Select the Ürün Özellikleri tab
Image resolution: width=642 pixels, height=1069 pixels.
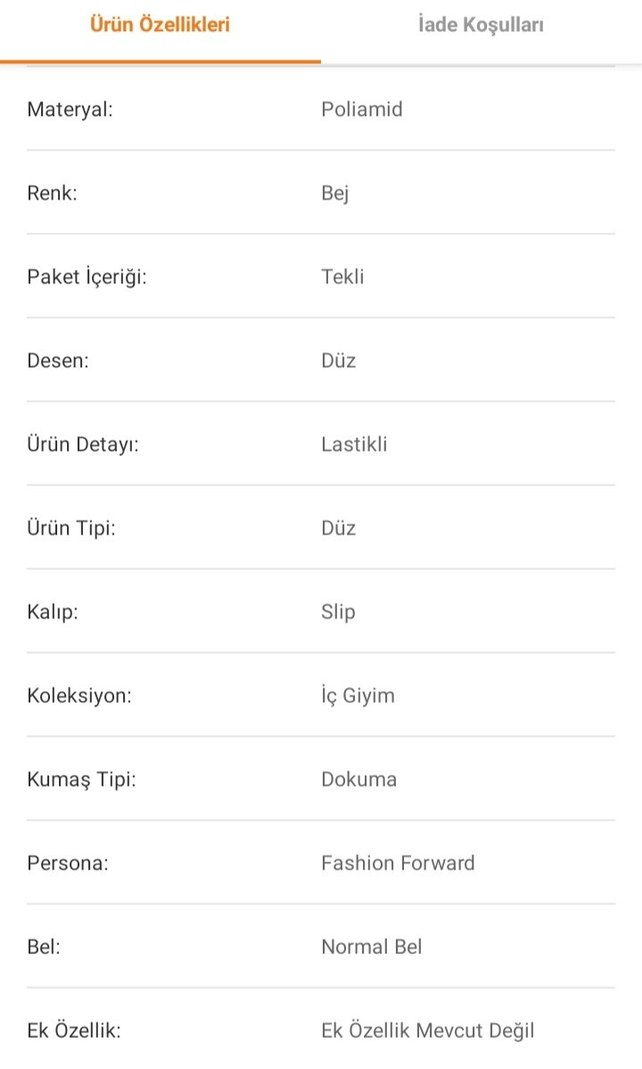click(161, 25)
